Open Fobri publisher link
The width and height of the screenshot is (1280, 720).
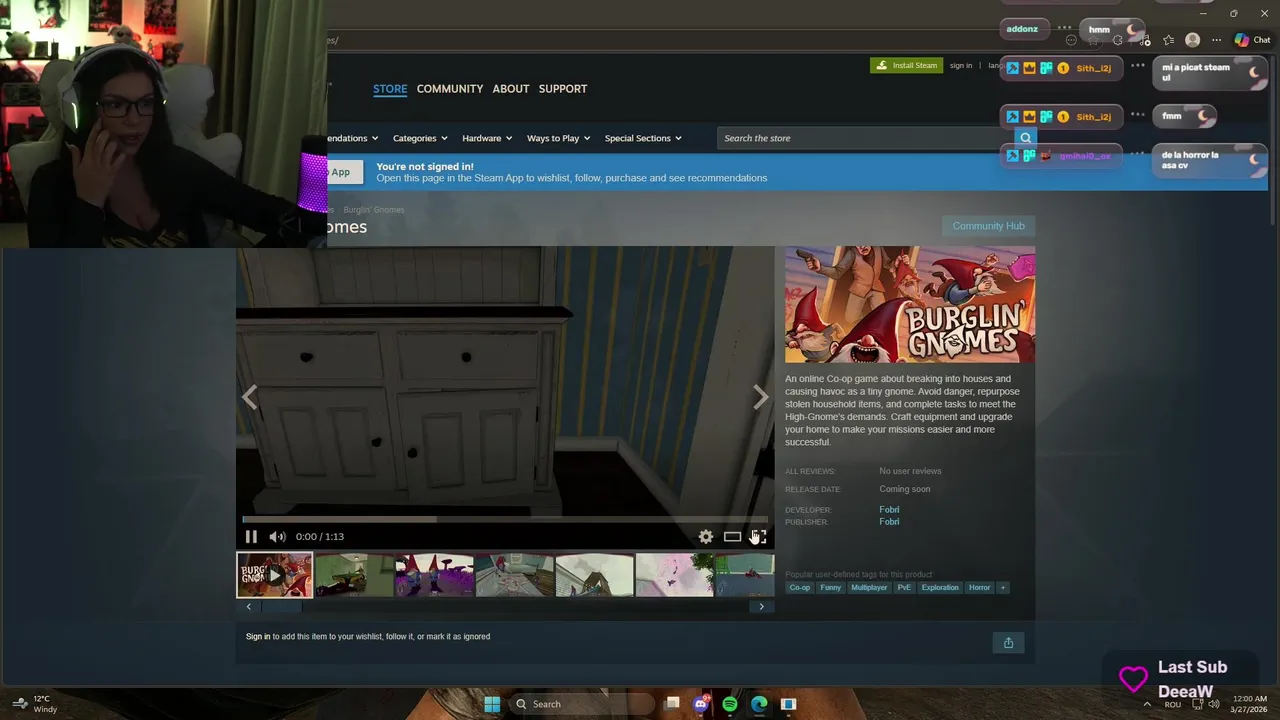pos(889,522)
